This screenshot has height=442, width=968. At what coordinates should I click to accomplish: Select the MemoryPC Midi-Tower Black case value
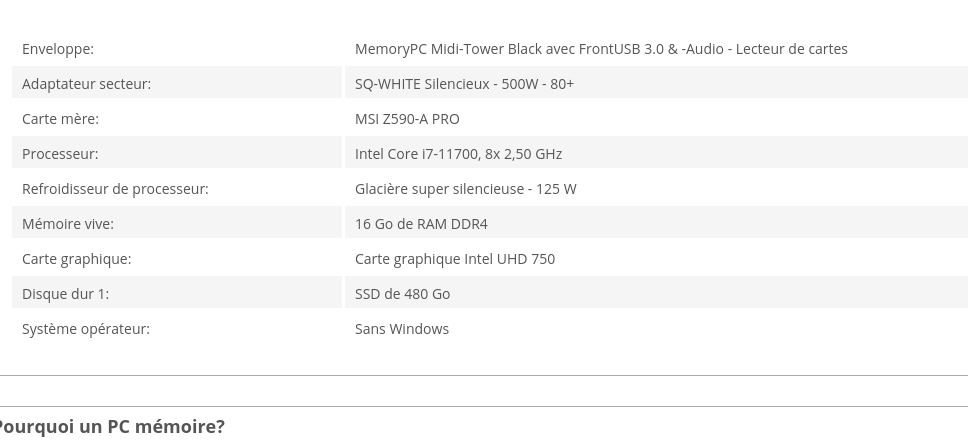tap(601, 49)
